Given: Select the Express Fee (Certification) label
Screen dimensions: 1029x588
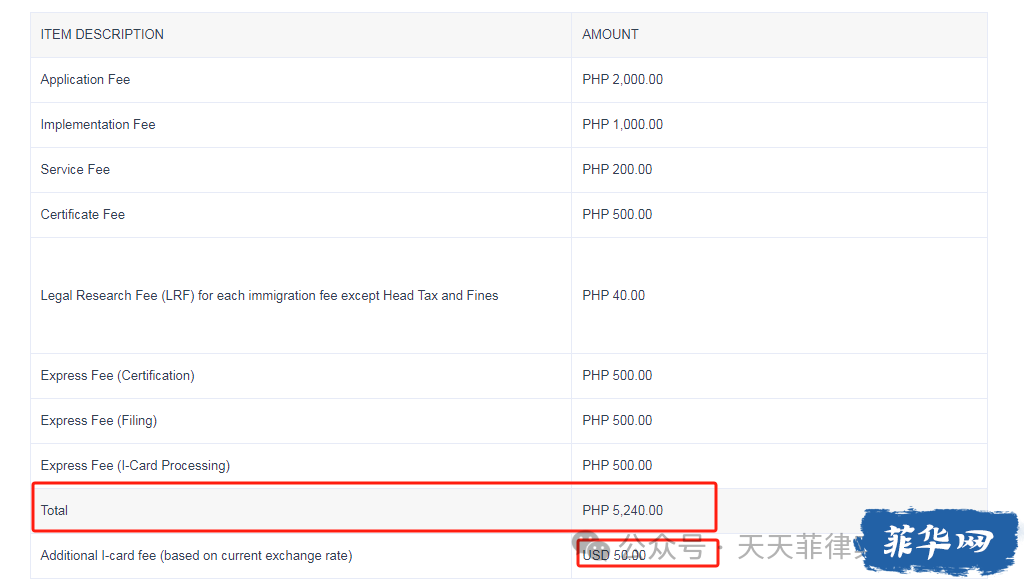Looking at the screenshot, I should click(x=117, y=375).
